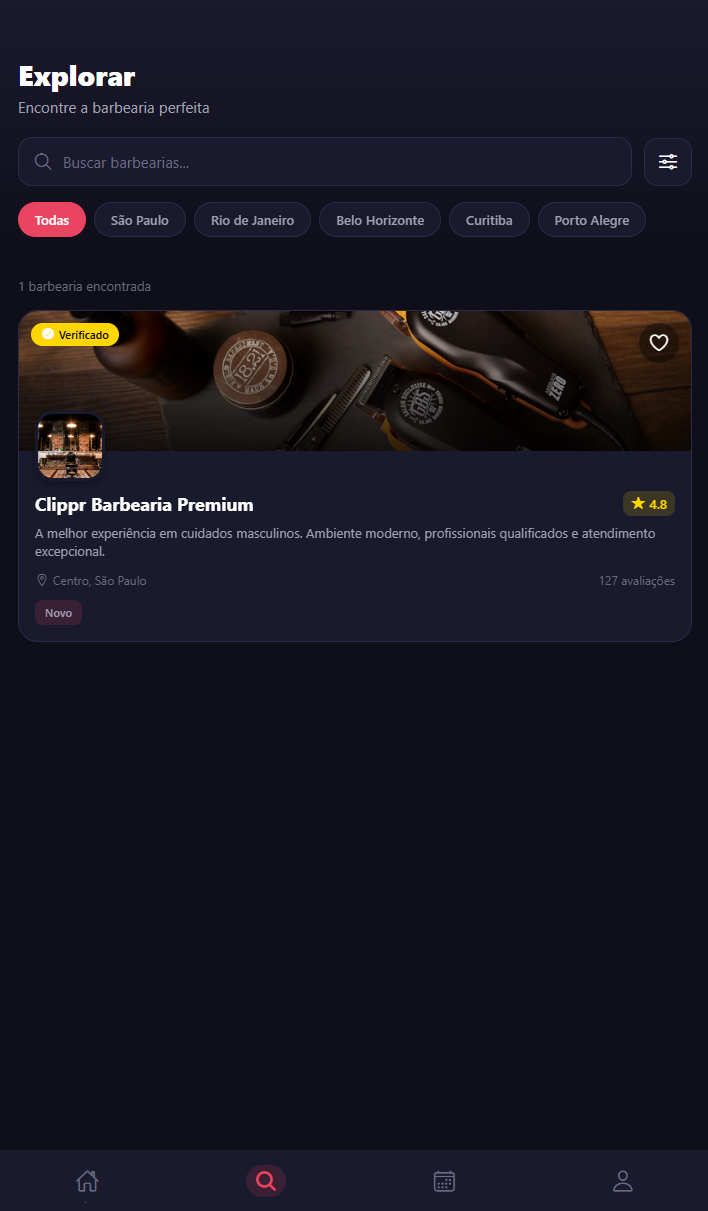
Task: Click the star rating 4.8 badge
Action: [x=649, y=504]
